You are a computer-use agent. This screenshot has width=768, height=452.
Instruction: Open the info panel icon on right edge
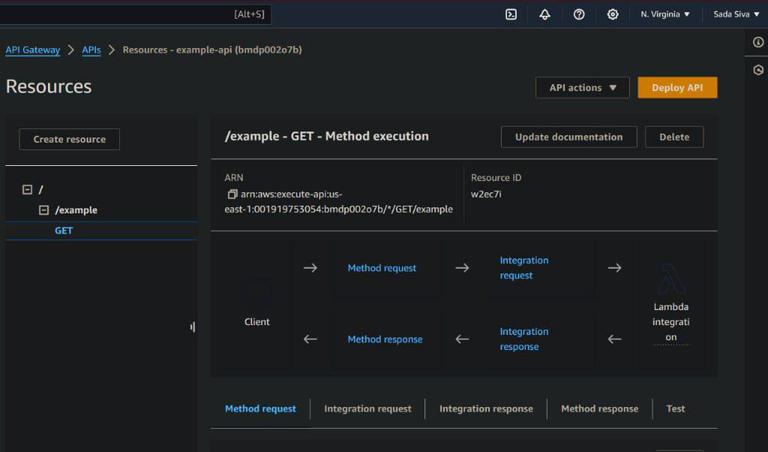758,42
